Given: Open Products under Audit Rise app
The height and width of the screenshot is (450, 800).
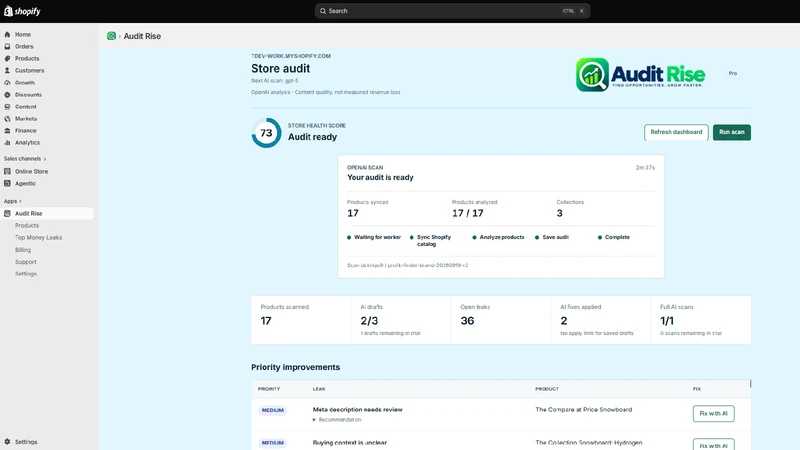Looking at the screenshot, I should (x=27, y=226).
